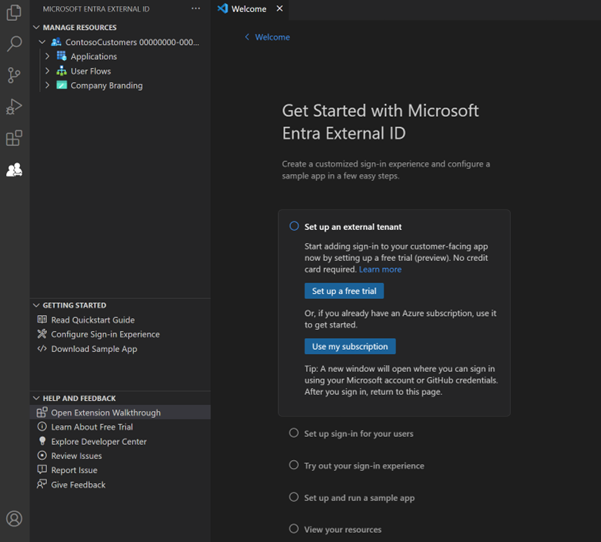Select 'Set up sign-in for your users' step
The image size is (601, 542).
[x=358, y=434]
